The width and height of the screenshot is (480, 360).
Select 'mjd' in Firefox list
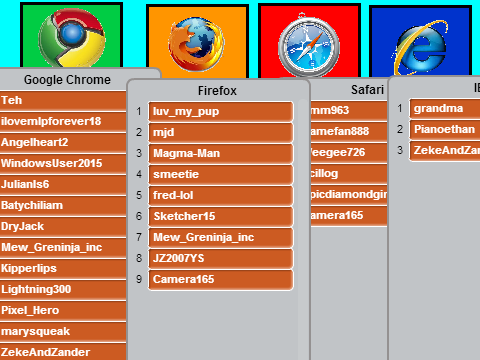click(221, 132)
